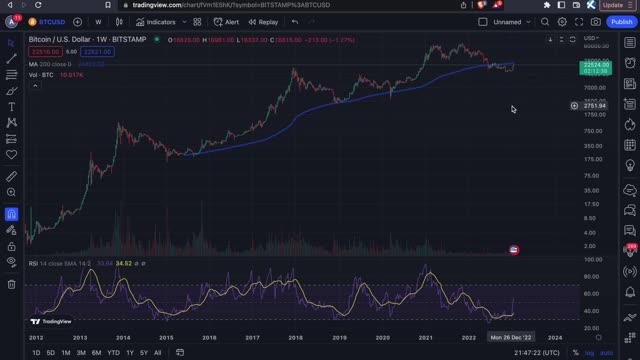Select the 6M date range
This screenshot has height=360, width=640.
pyautogui.click(x=96, y=353)
